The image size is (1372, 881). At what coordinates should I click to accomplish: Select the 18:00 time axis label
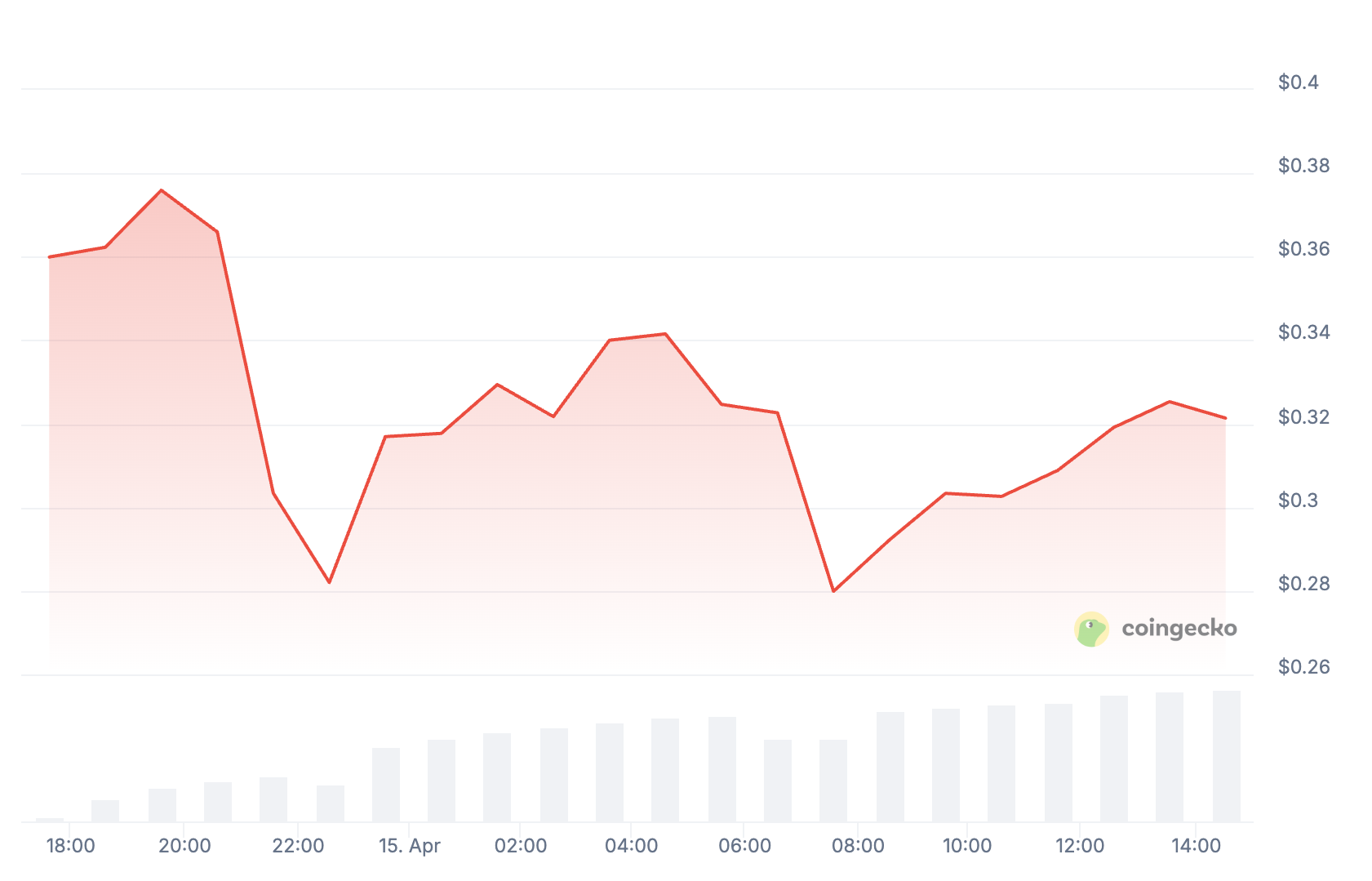pos(71,846)
